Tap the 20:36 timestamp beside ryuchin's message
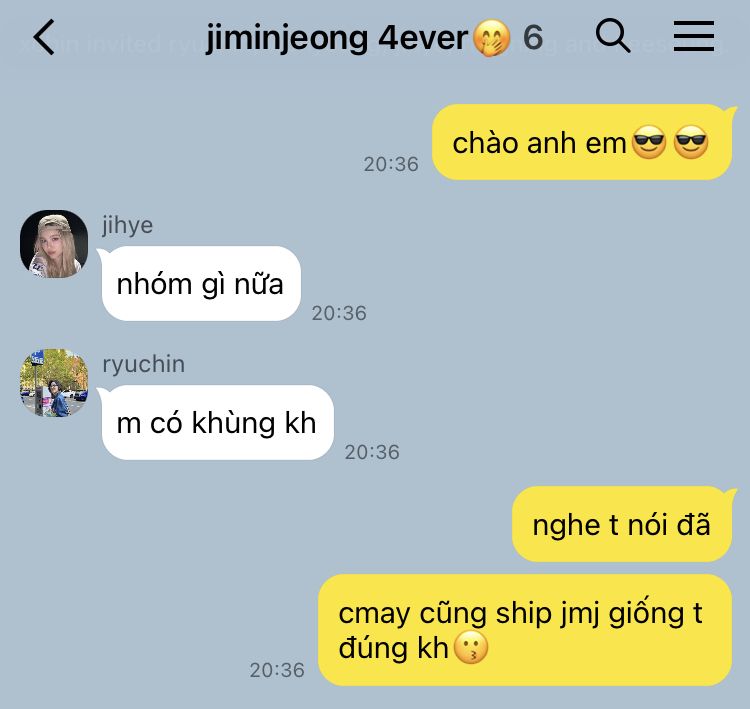The width and height of the screenshot is (750, 709). click(x=372, y=452)
